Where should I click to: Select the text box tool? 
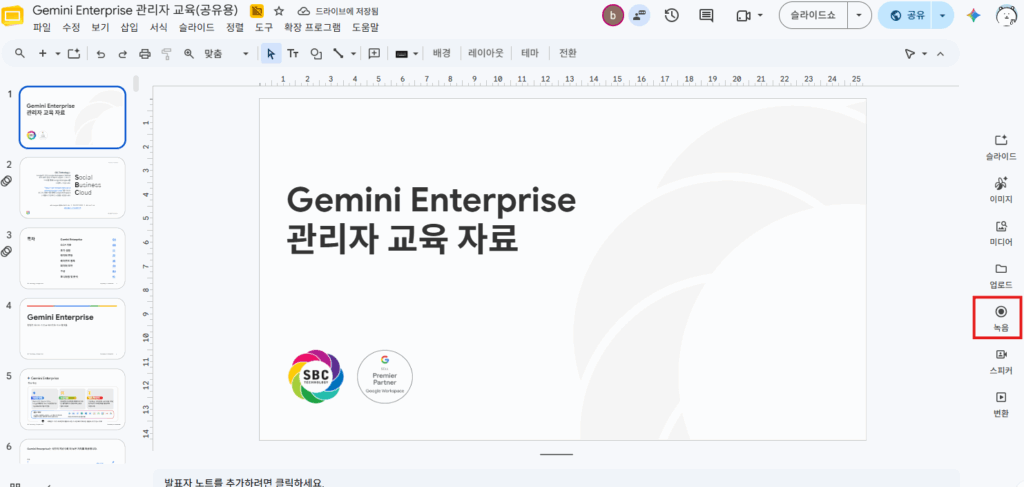[x=293, y=54]
